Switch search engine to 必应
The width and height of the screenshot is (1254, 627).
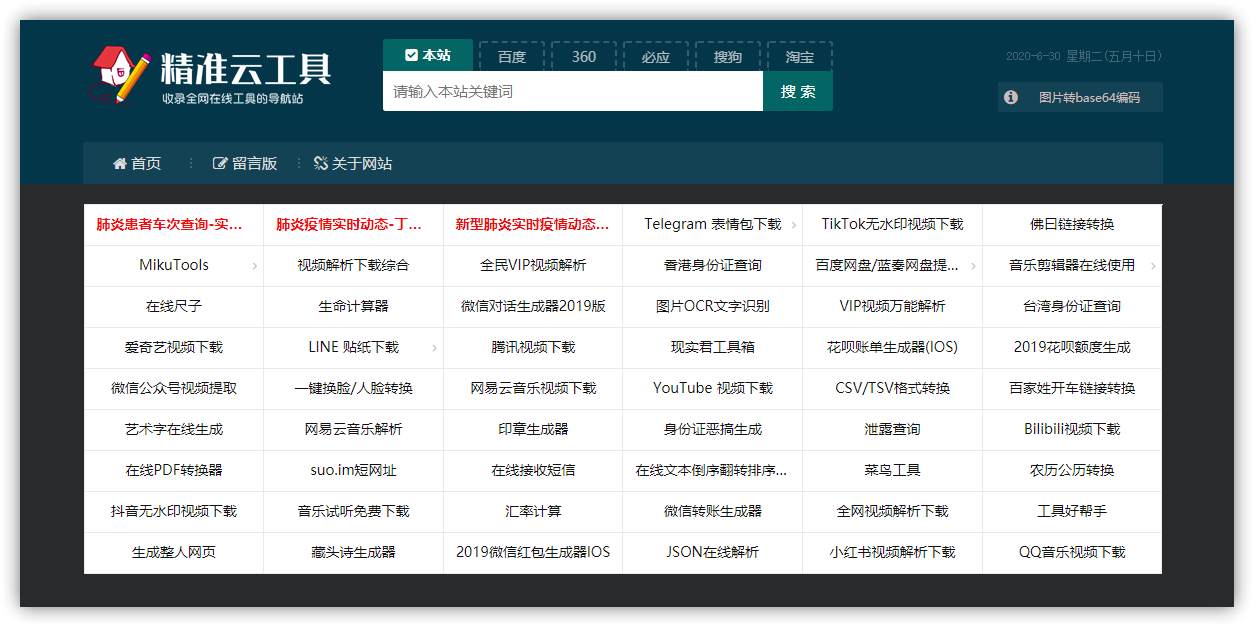pyautogui.click(x=656, y=57)
